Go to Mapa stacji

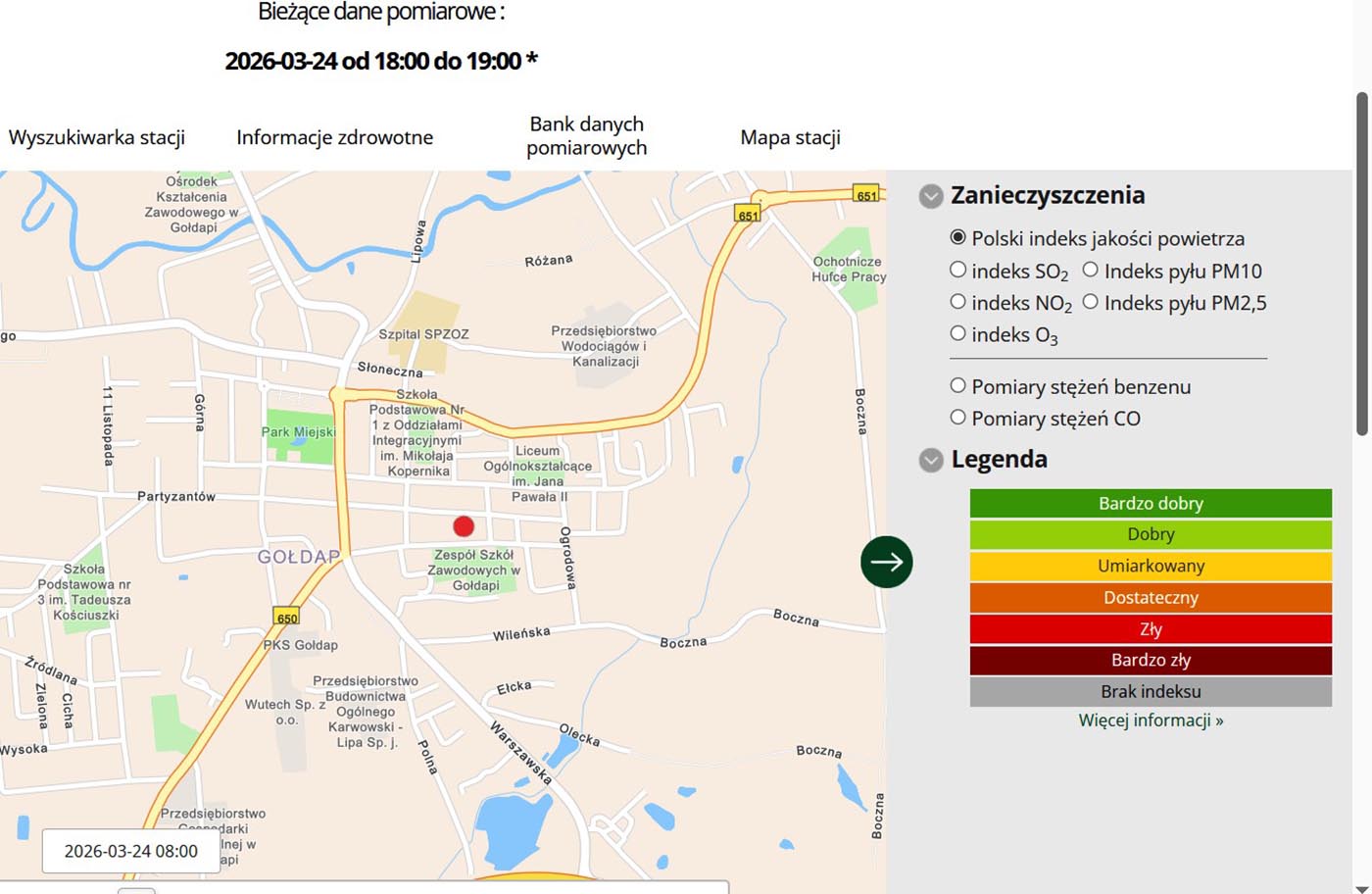[790, 137]
